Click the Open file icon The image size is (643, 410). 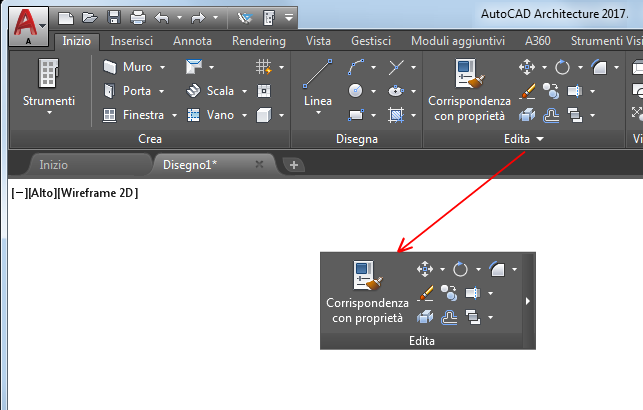(89, 18)
